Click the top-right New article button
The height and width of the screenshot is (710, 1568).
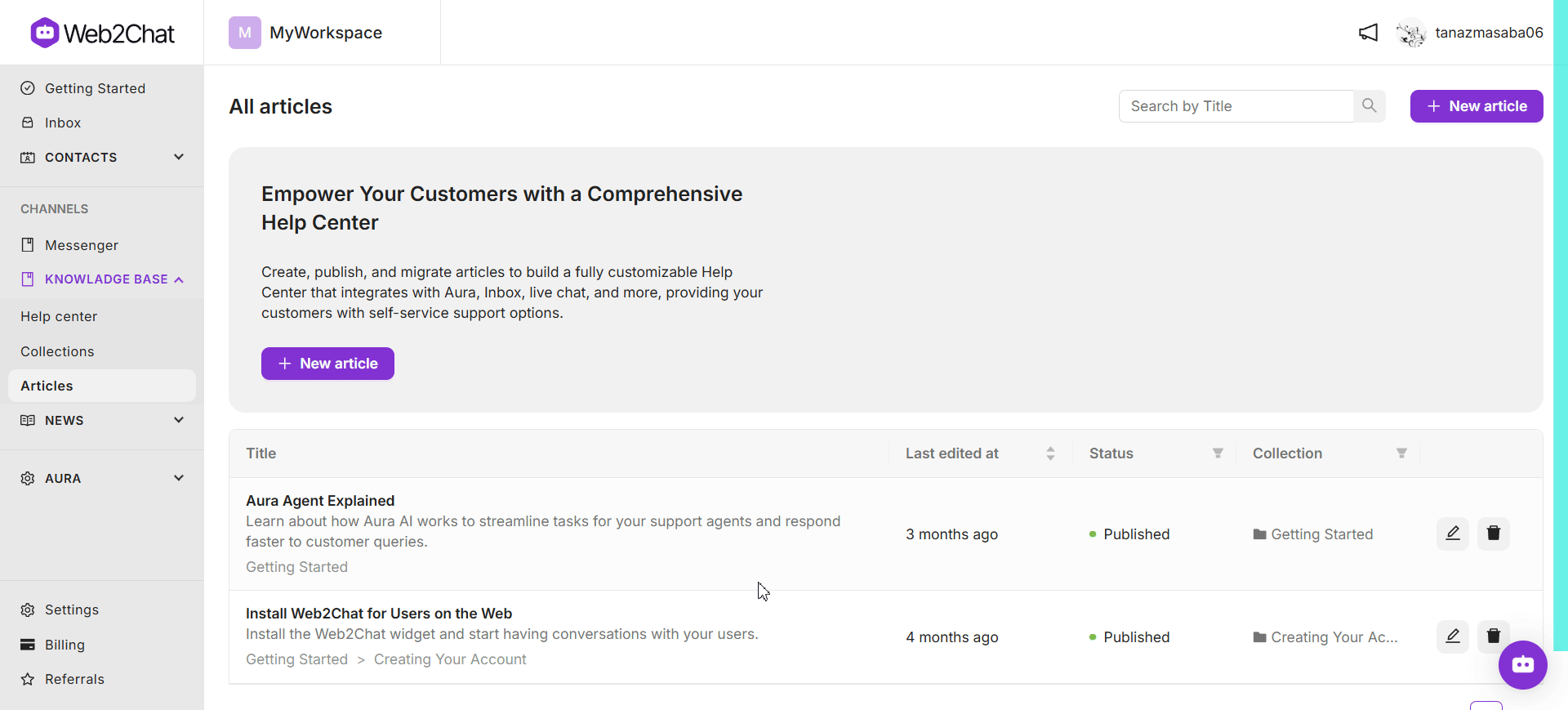1477,106
